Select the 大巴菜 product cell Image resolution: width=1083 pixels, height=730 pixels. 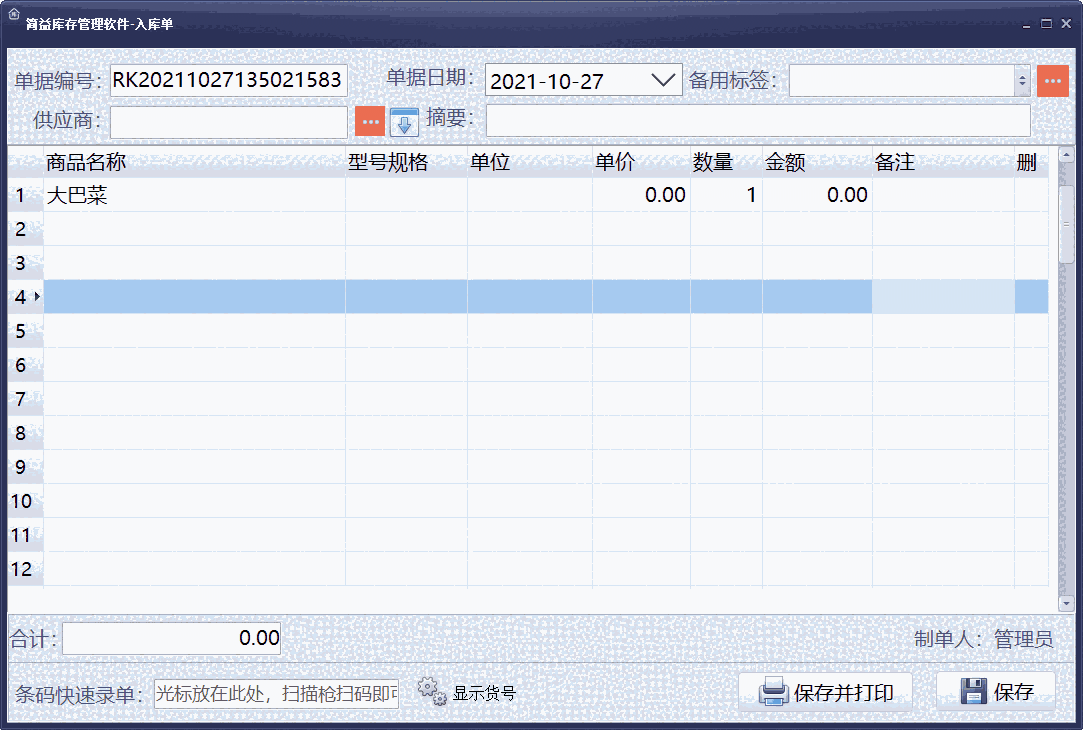[194, 195]
